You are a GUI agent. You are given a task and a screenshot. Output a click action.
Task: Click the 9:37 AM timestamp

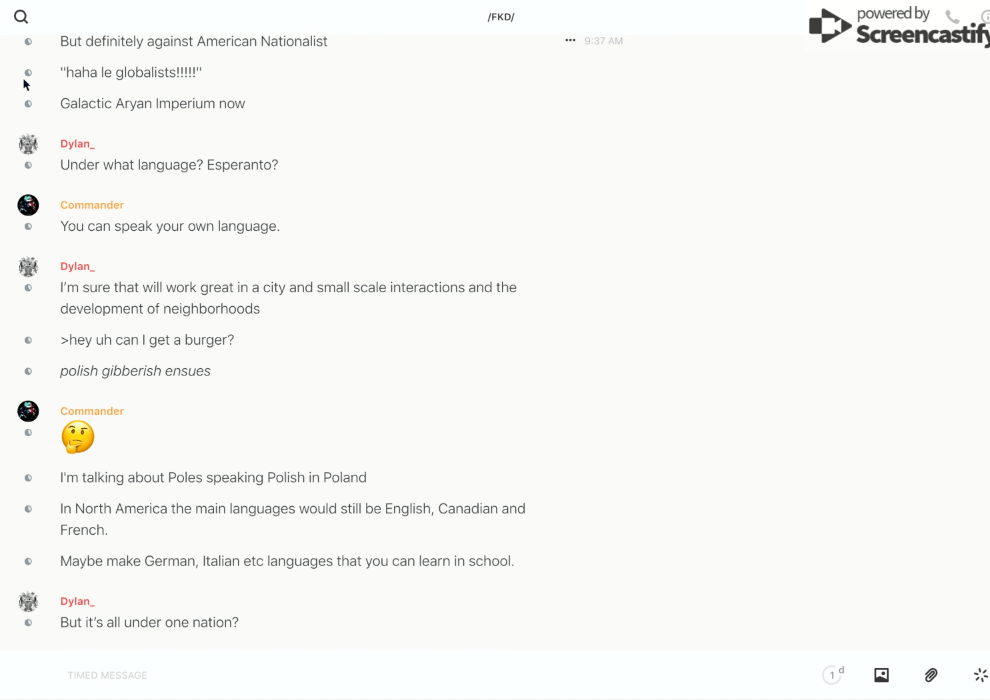[604, 41]
